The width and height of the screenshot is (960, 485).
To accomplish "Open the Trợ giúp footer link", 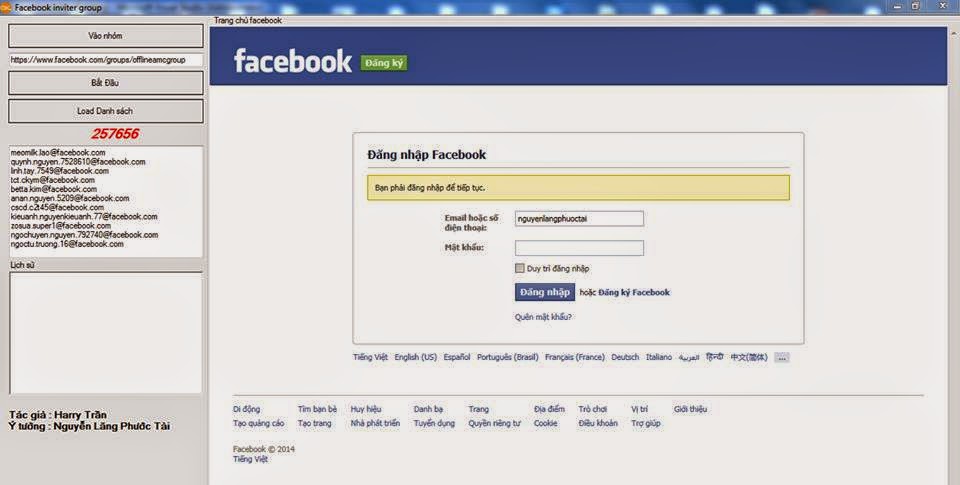I will click(x=646, y=423).
